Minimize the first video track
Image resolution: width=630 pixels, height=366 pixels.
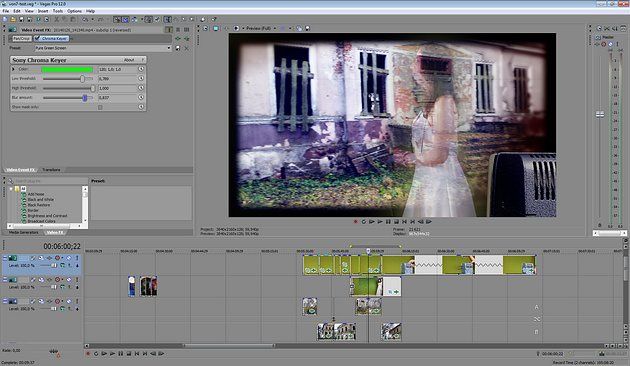(5, 258)
